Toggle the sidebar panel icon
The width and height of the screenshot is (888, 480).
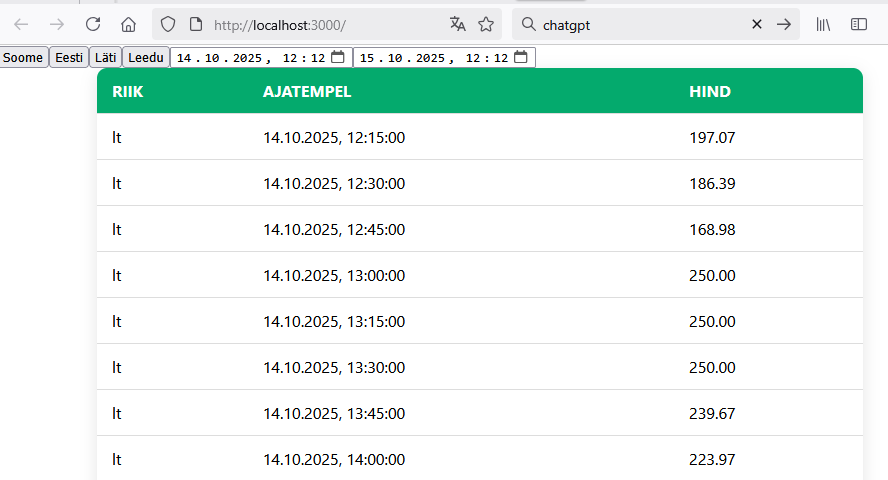(859, 24)
